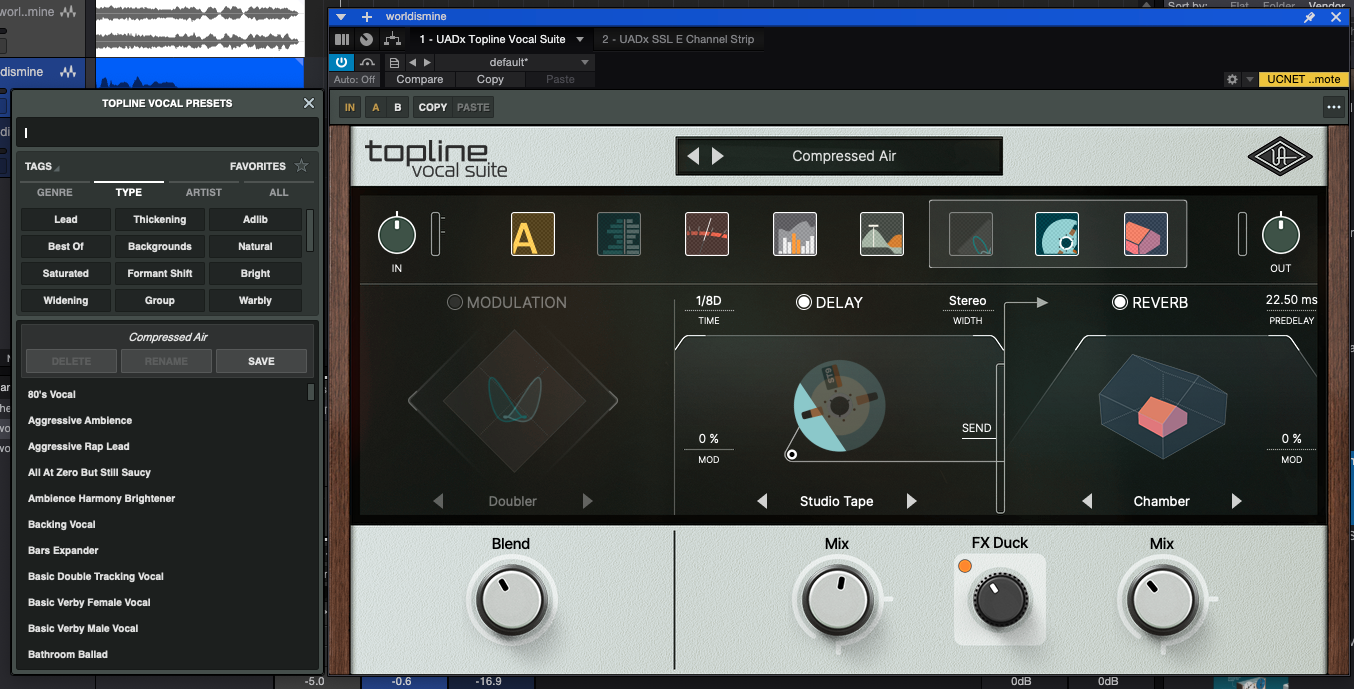Enable the Modulation section

click(455, 302)
